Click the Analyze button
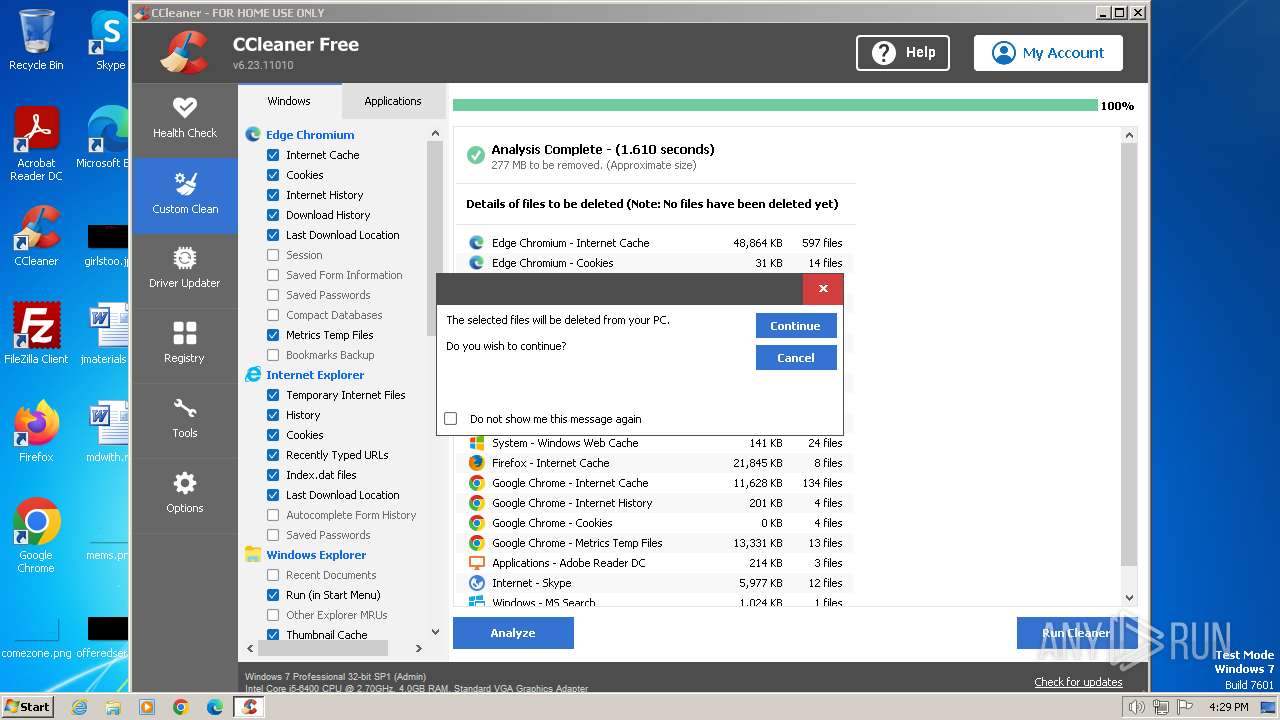 (513, 633)
